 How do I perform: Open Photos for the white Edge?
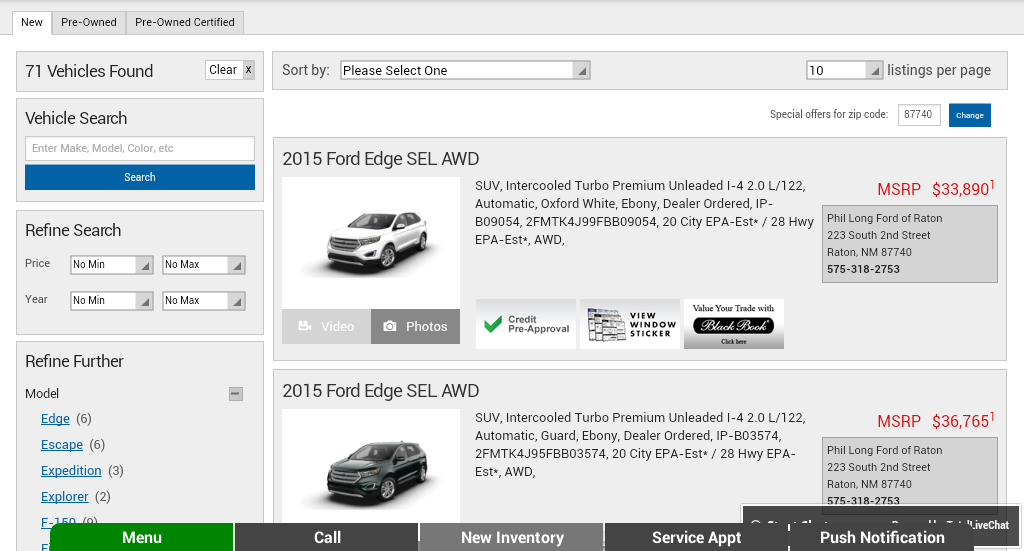tap(415, 326)
